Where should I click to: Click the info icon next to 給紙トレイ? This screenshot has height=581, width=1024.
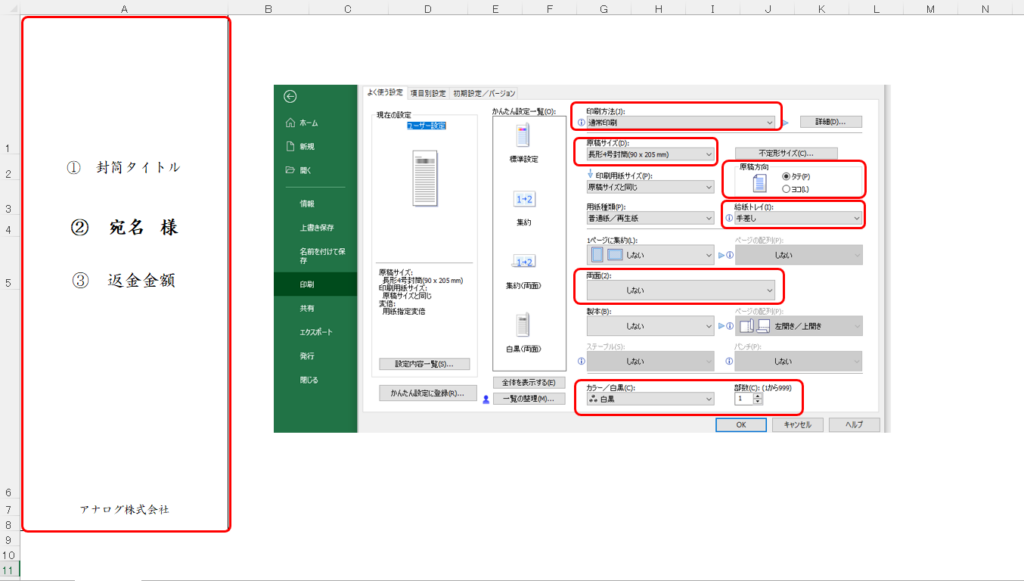tap(728, 217)
